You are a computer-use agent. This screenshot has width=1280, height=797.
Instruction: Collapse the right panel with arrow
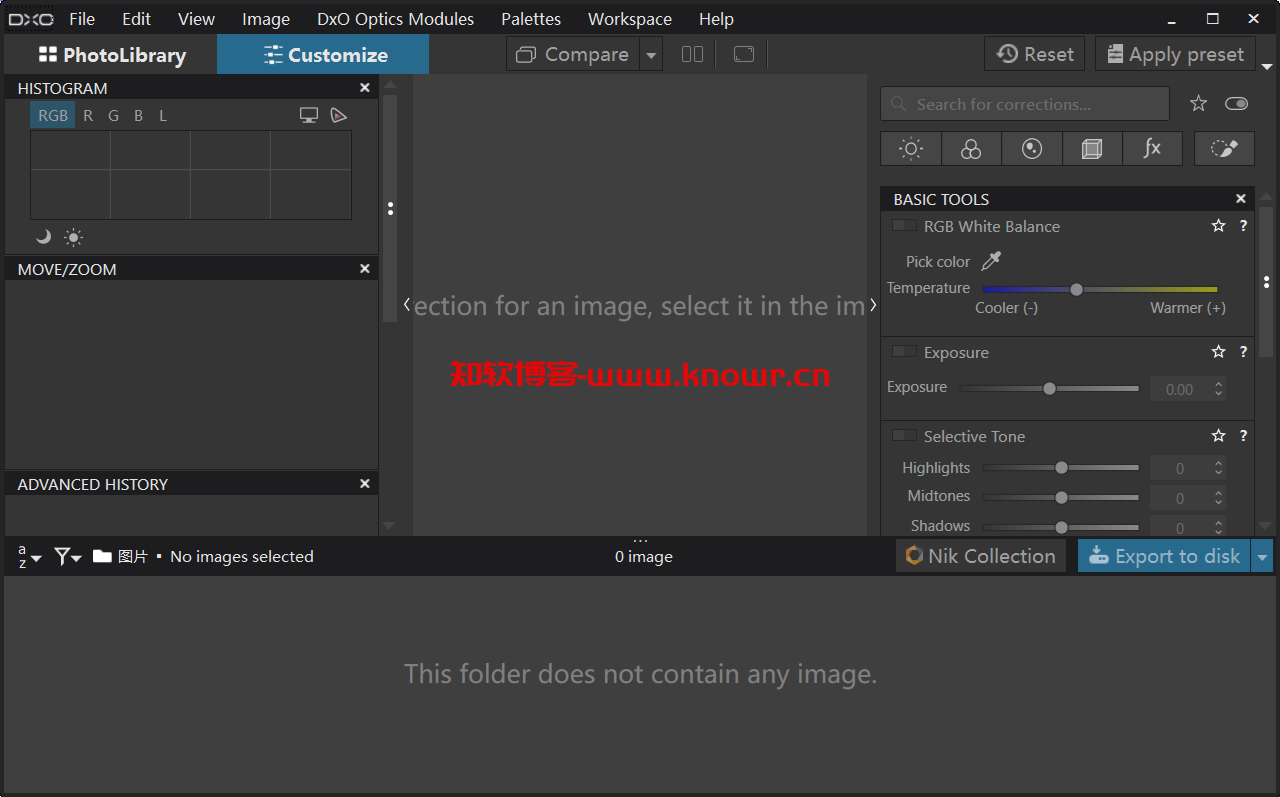[x=873, y=304]
